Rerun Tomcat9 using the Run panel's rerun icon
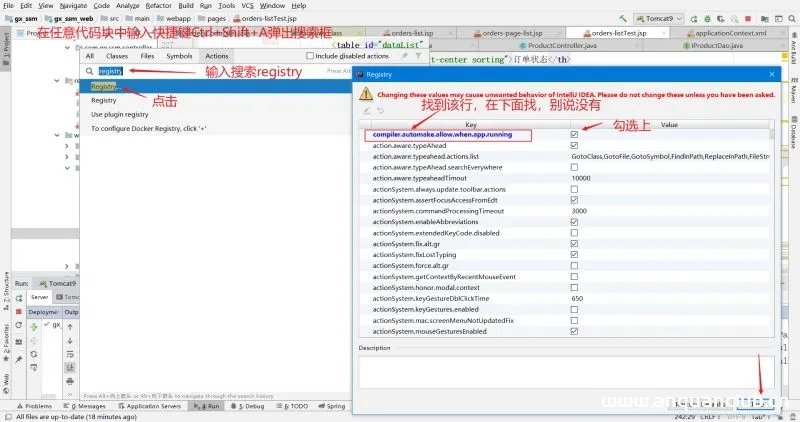Viewport: 800px width, 422px height. click(19, 297)
